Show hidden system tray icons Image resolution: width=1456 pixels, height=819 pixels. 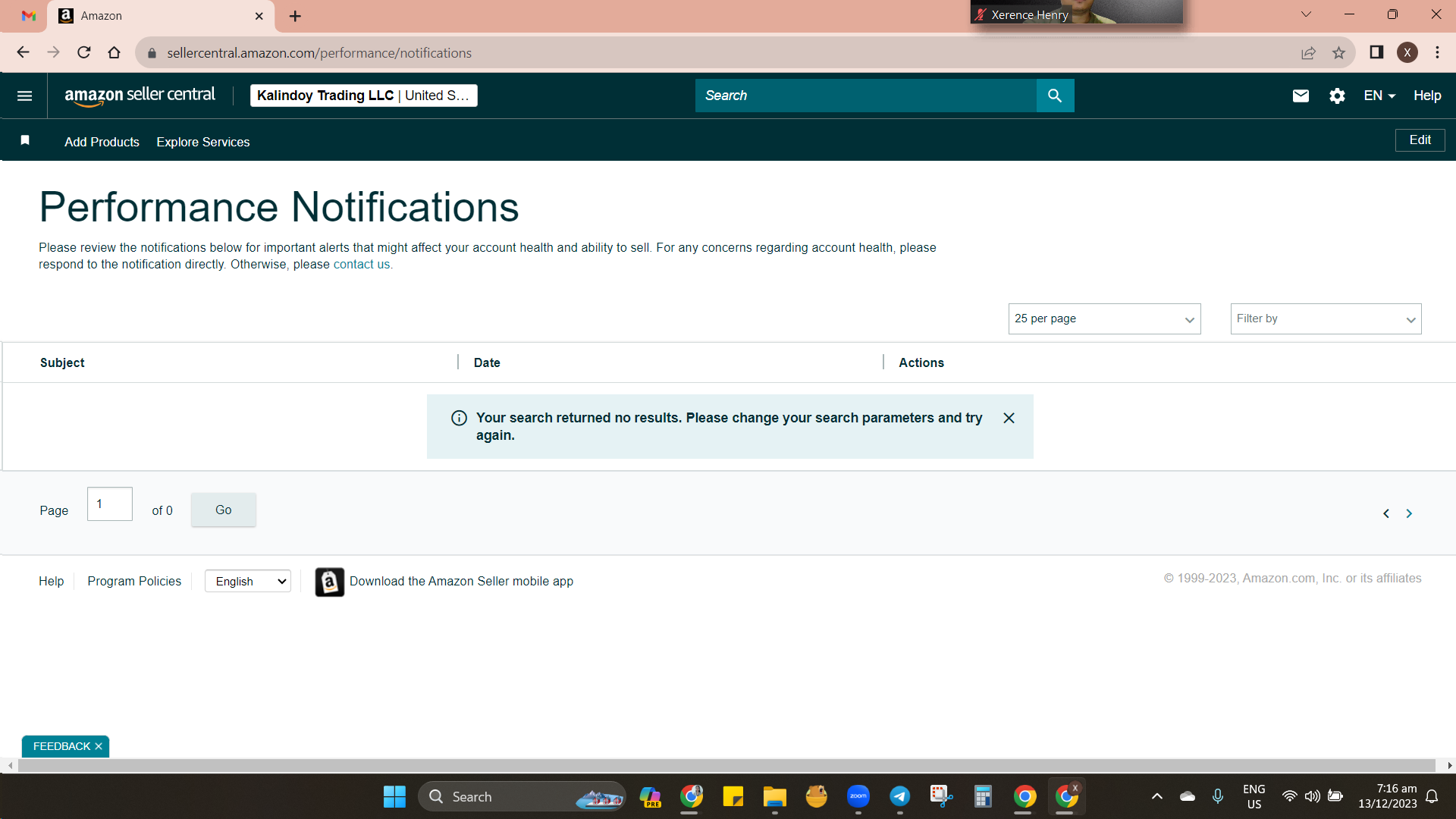pyautogui.click(x=1156, y=796)
